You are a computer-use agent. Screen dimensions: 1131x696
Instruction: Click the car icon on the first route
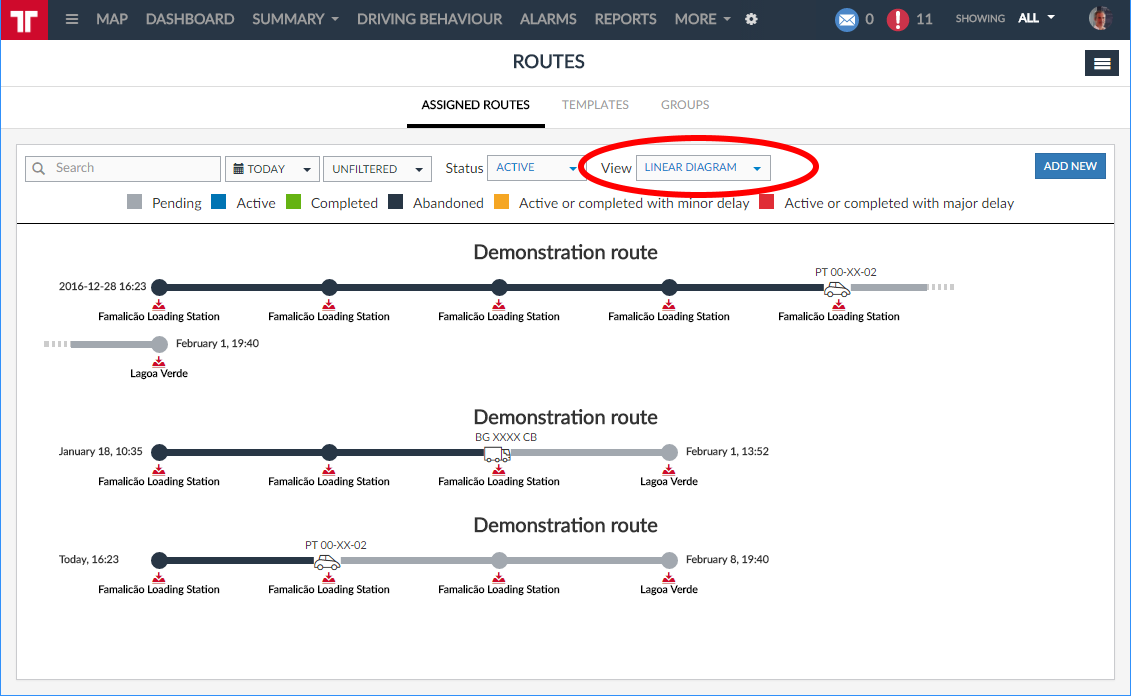(x=836, y=289)
